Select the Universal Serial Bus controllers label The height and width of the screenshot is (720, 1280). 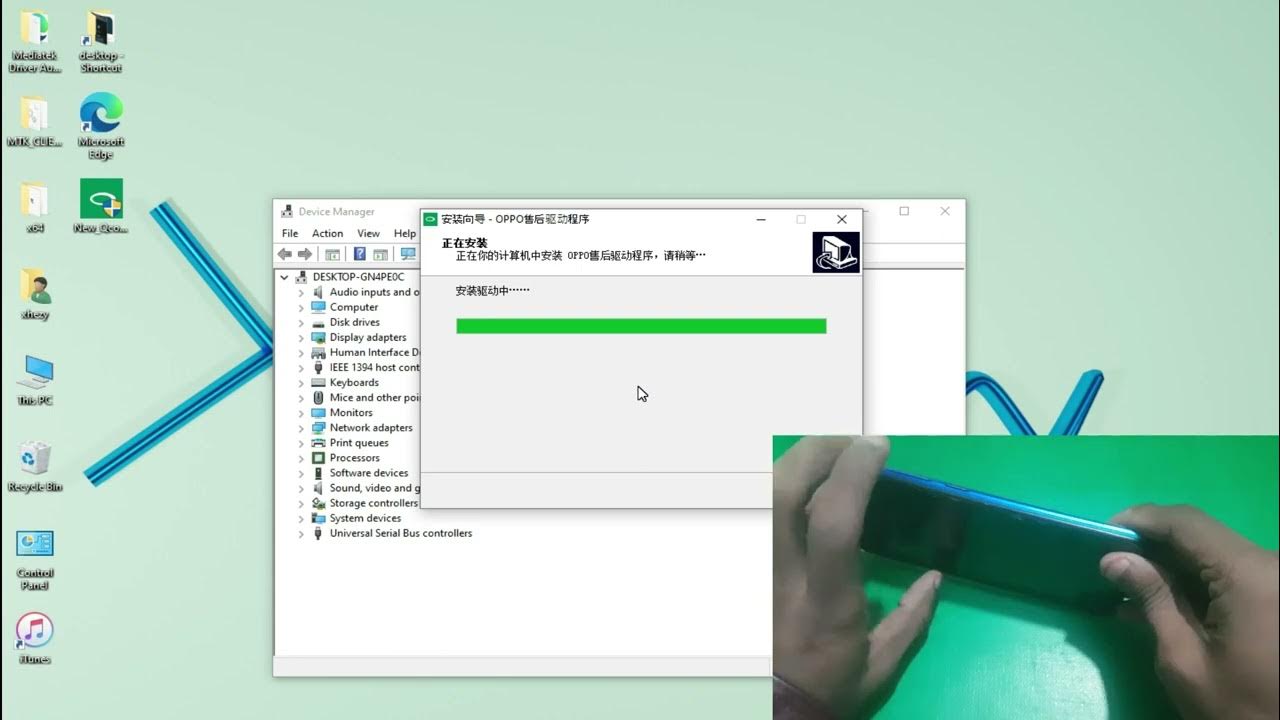(x=401, y=533)
